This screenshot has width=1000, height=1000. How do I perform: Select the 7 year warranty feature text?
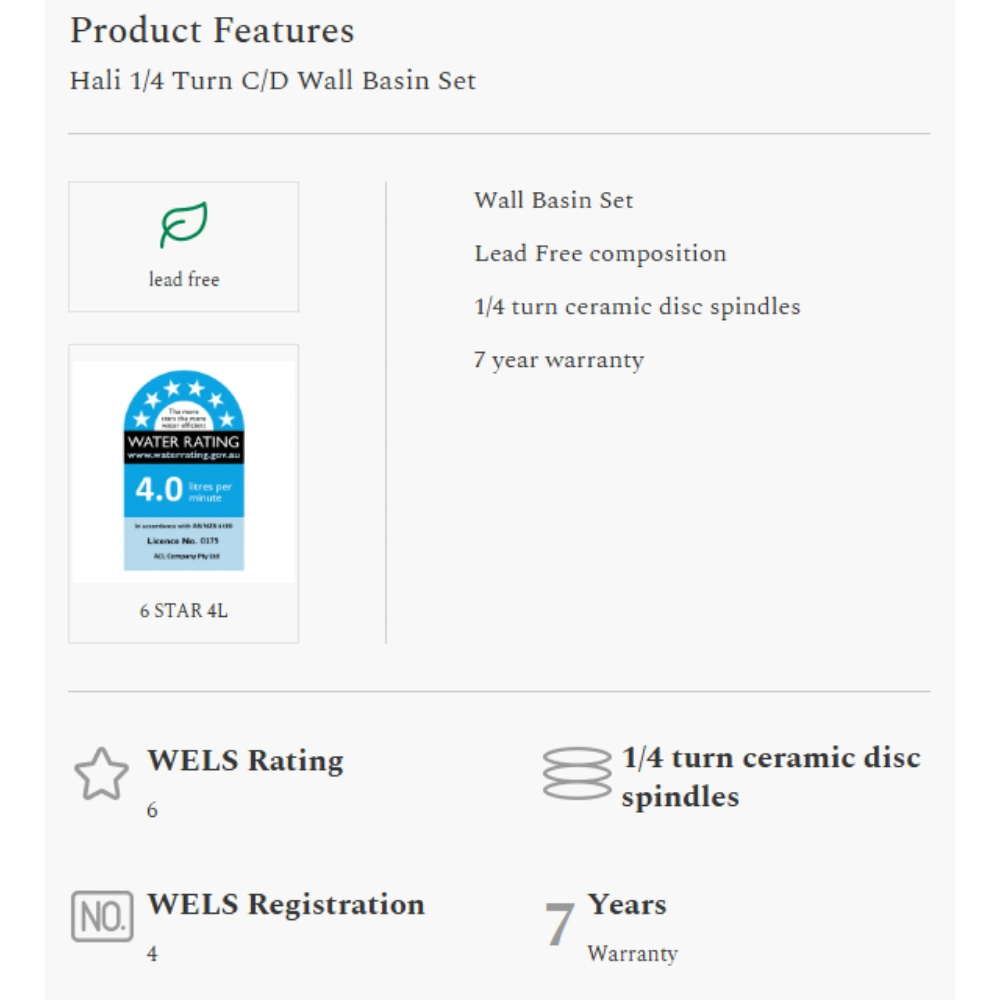[559, 360]
